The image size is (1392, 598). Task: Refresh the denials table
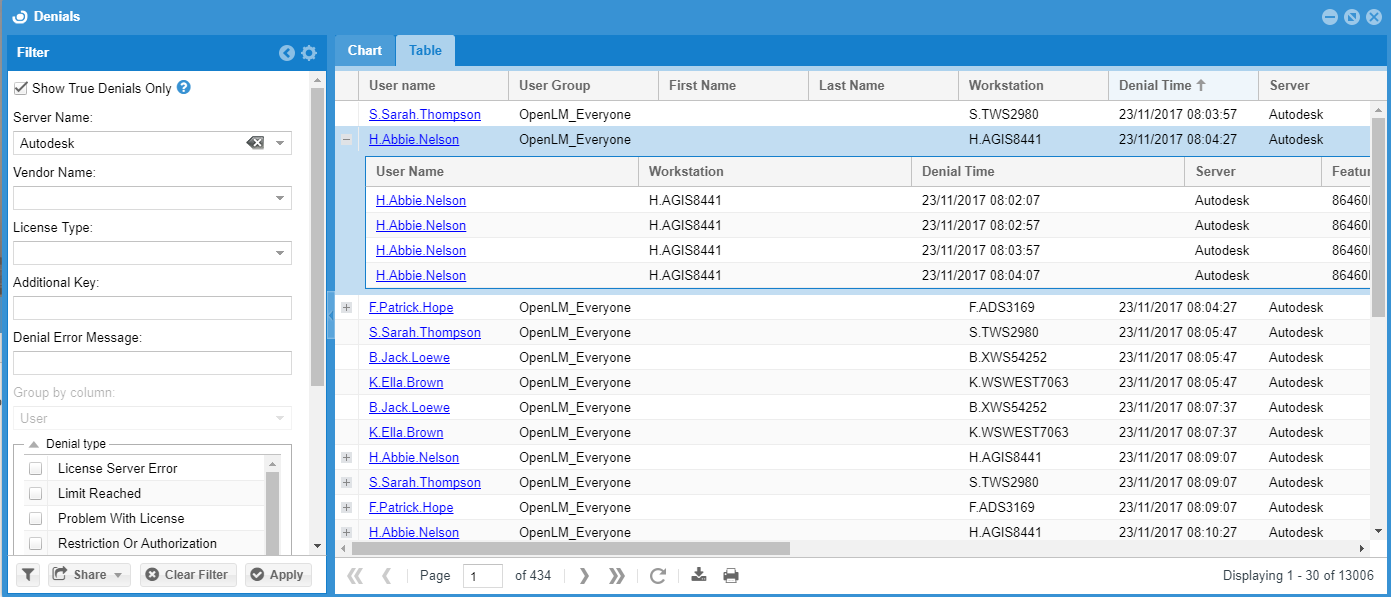point(658,576)
